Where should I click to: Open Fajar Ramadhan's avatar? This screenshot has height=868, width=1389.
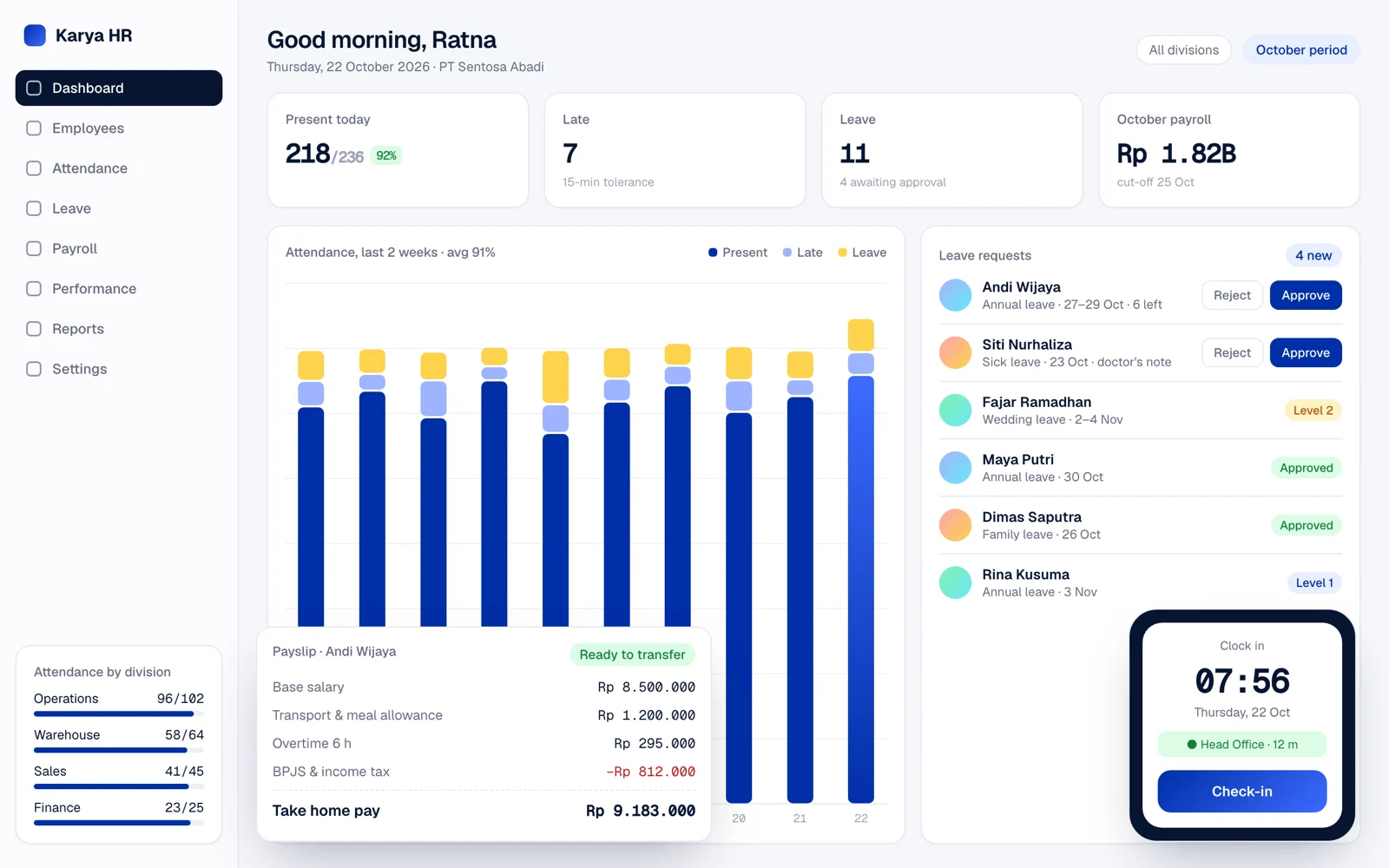click(955, 410)
